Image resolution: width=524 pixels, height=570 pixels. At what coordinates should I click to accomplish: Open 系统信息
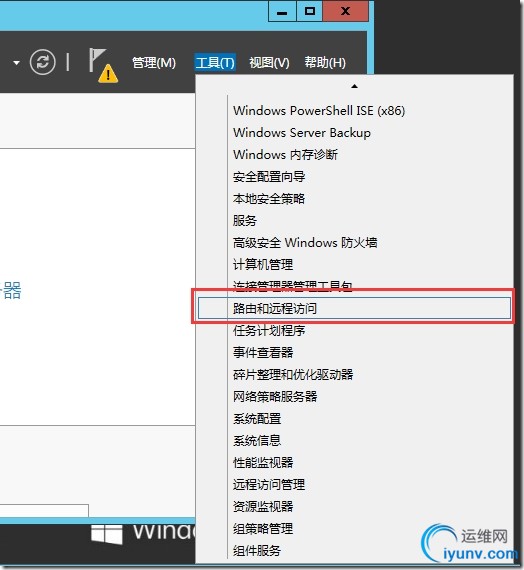[257, 440]
